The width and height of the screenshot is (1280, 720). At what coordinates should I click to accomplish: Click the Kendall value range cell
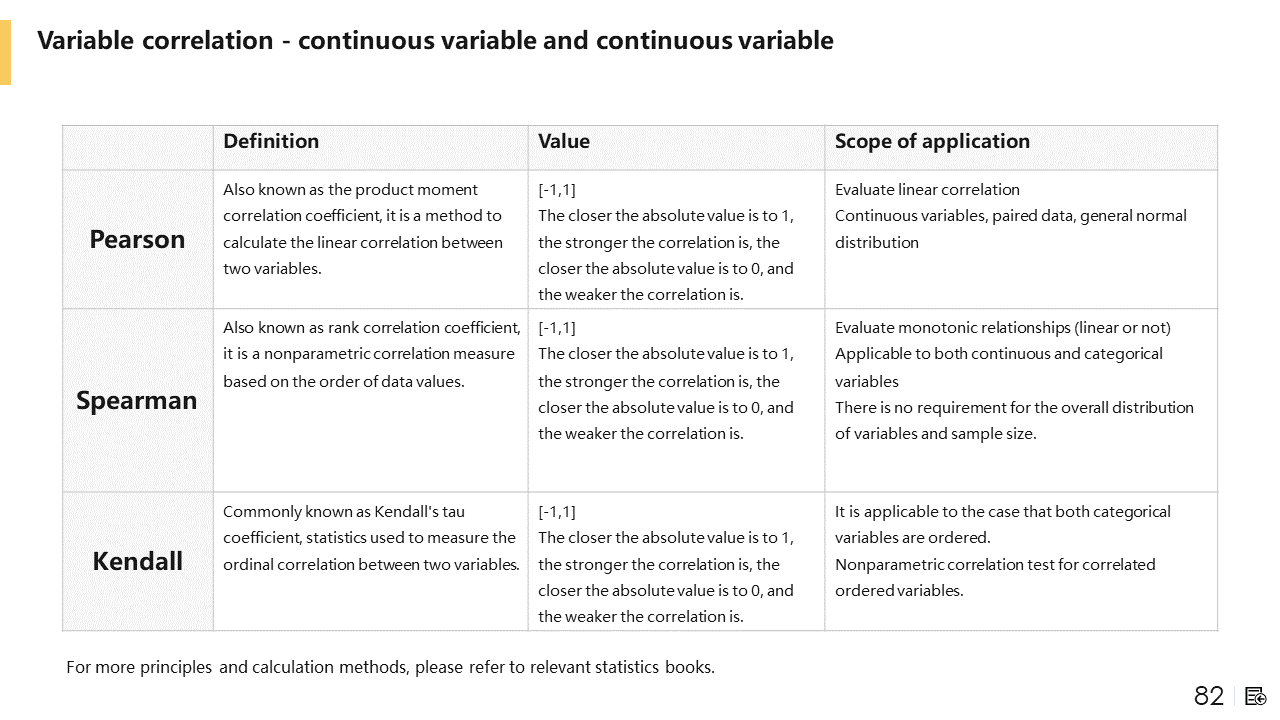point(666,564)
